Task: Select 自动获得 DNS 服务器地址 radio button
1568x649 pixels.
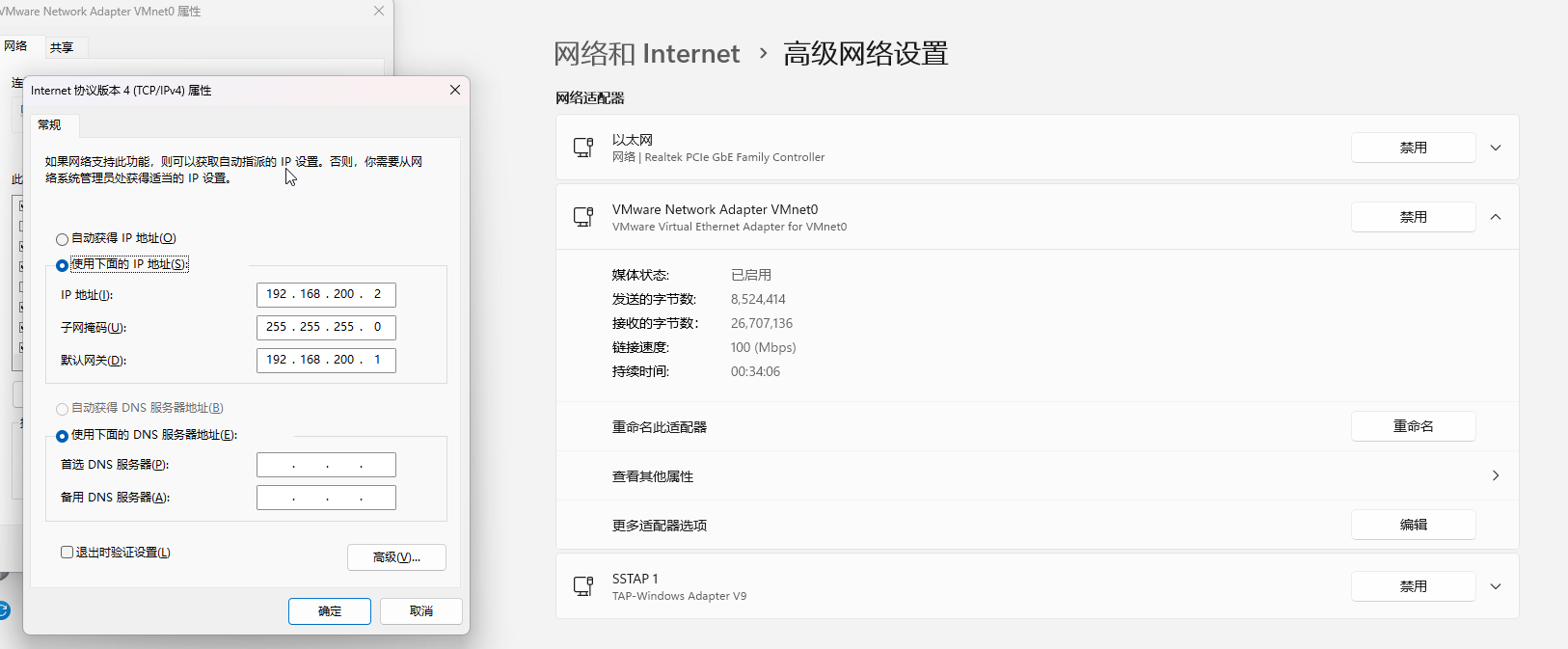Action: [x=63, y=409]
